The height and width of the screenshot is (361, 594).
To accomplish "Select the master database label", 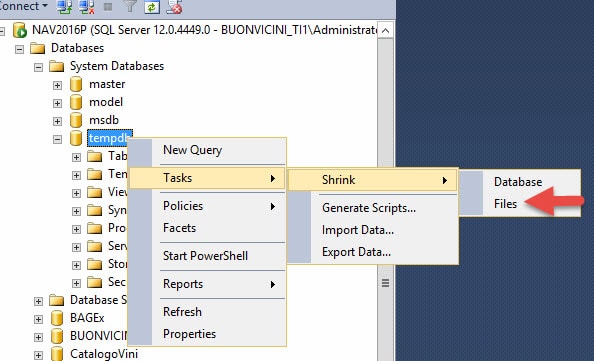I will pyautogui.click(x=107, y=84).
